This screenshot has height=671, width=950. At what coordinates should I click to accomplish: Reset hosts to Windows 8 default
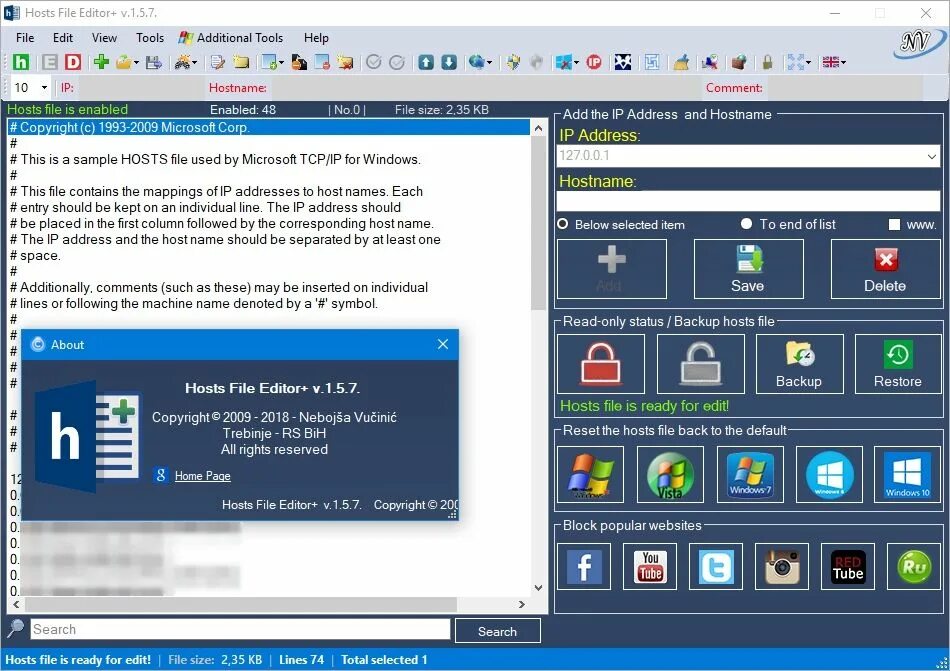829,475
